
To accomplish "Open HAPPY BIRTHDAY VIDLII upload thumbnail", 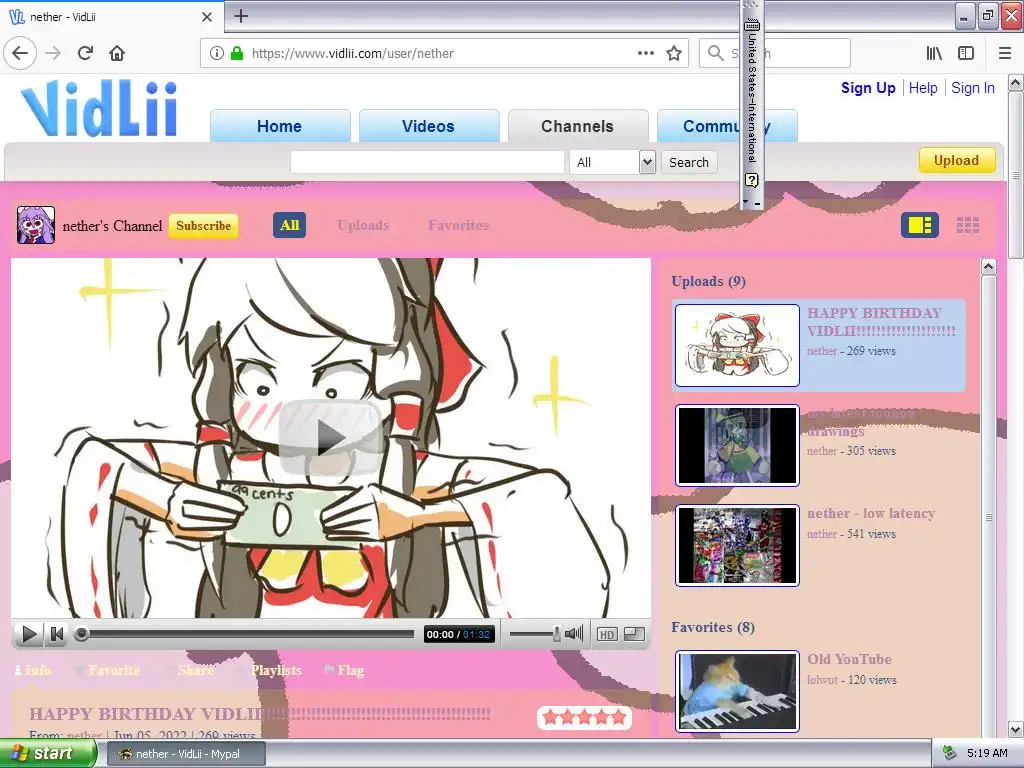I will (737, 345).
